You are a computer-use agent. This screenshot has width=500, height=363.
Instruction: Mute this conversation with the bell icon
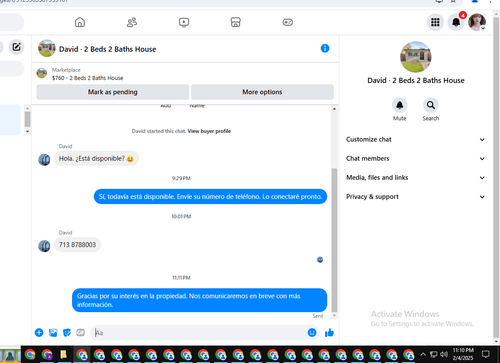coord(399,105)
